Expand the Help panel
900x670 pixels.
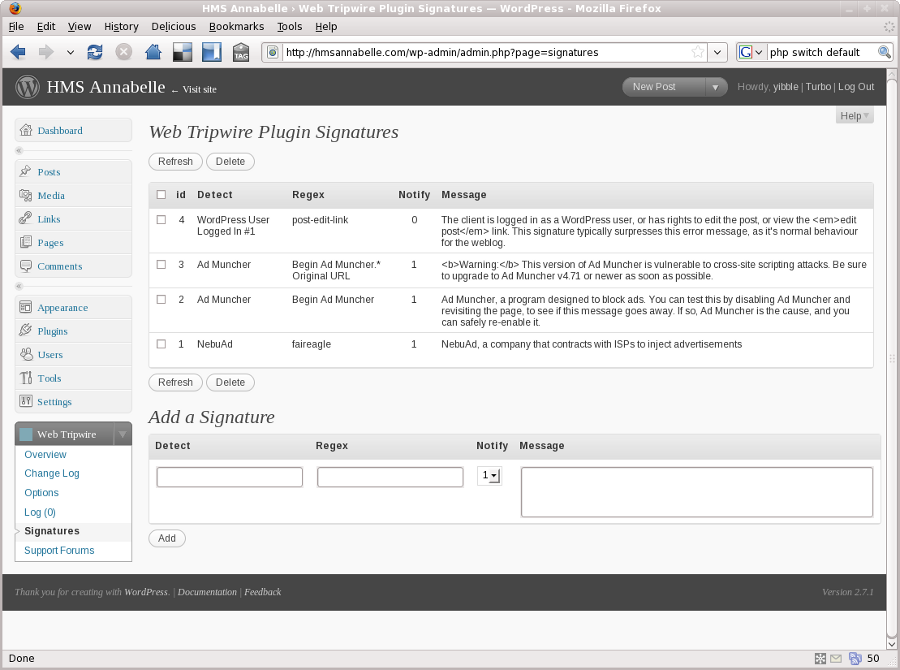click(x=854, y=116)
